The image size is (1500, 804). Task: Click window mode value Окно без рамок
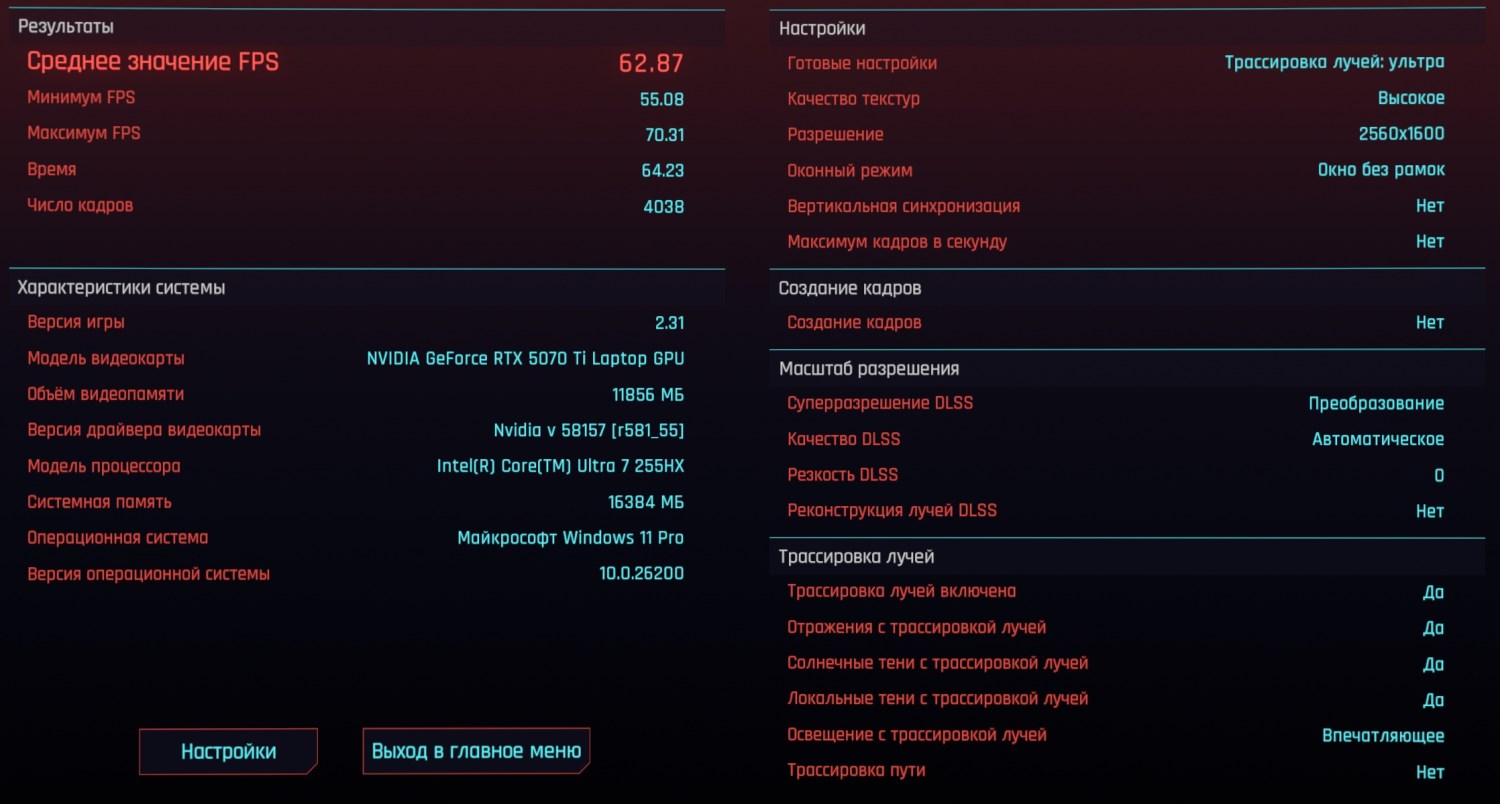(x=1381, y=170)
